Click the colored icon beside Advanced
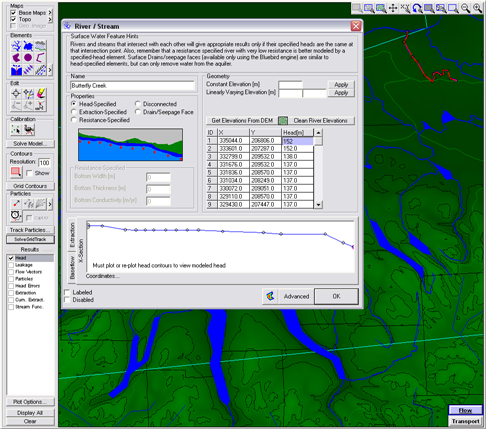This screenshot has width=486, height=429. (270, 296)
